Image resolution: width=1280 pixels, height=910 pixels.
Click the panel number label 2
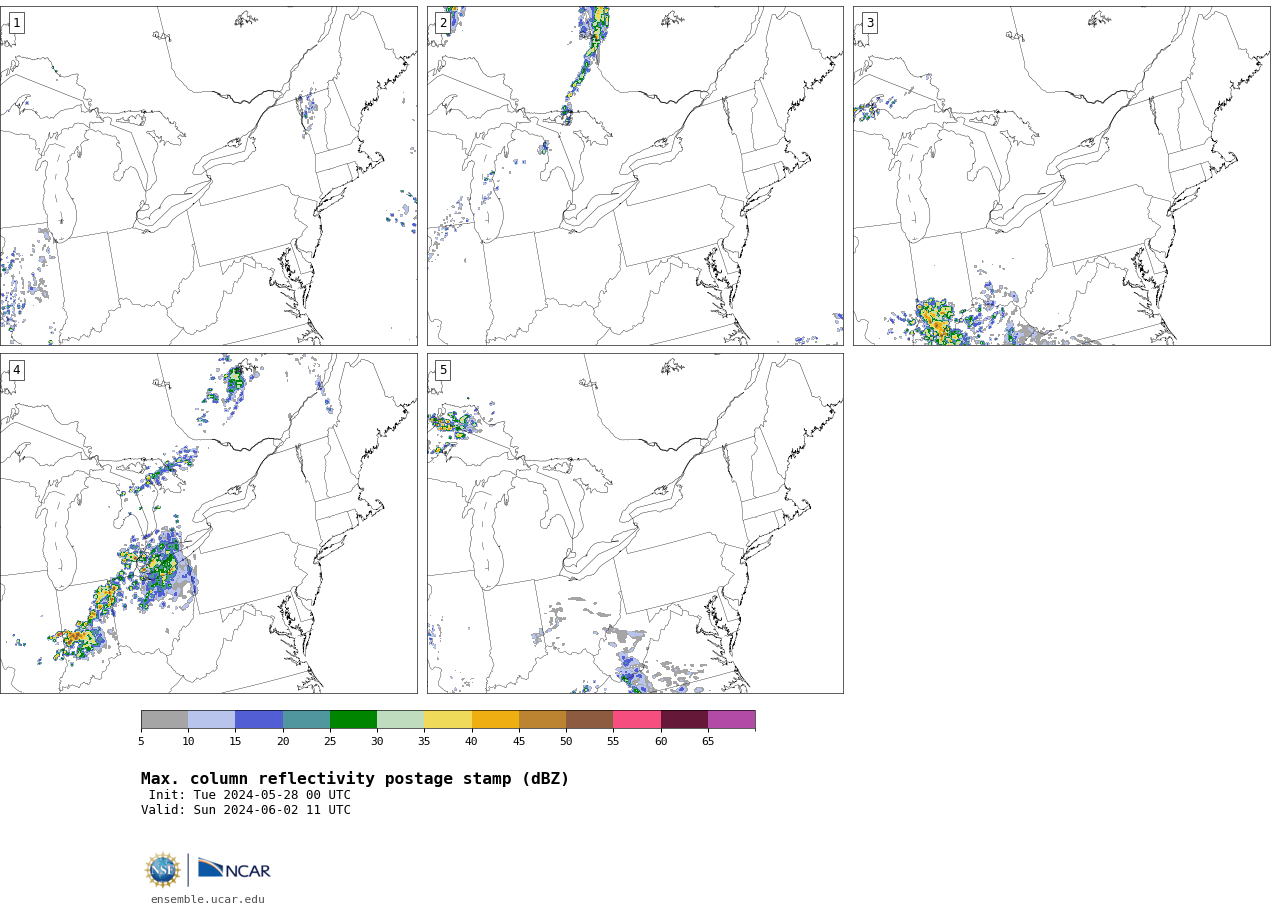click(443, 23)
